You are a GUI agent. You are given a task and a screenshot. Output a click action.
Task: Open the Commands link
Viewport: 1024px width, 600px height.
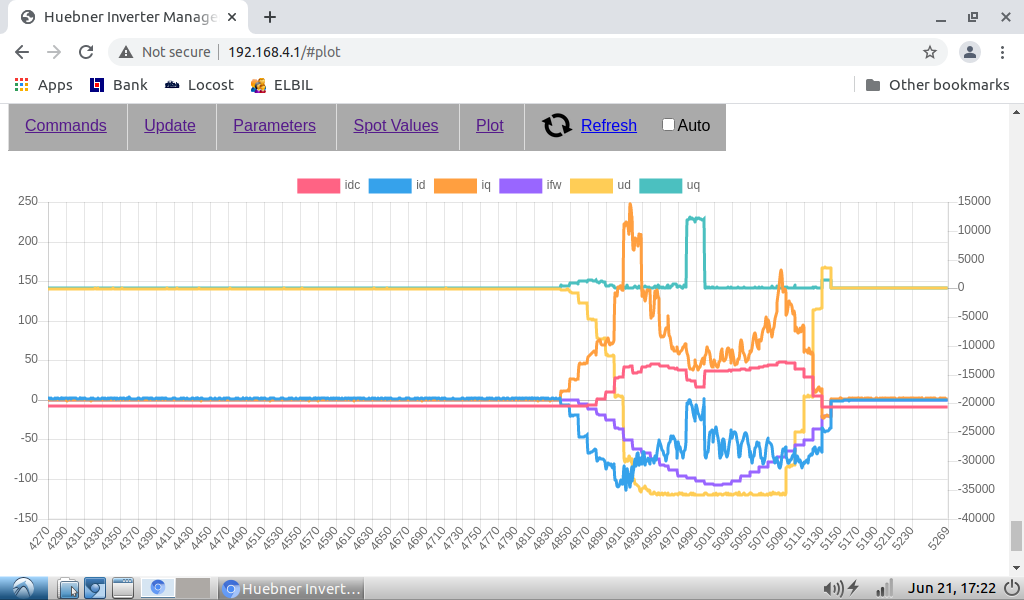pyautogui.click(x=66, y=126)
